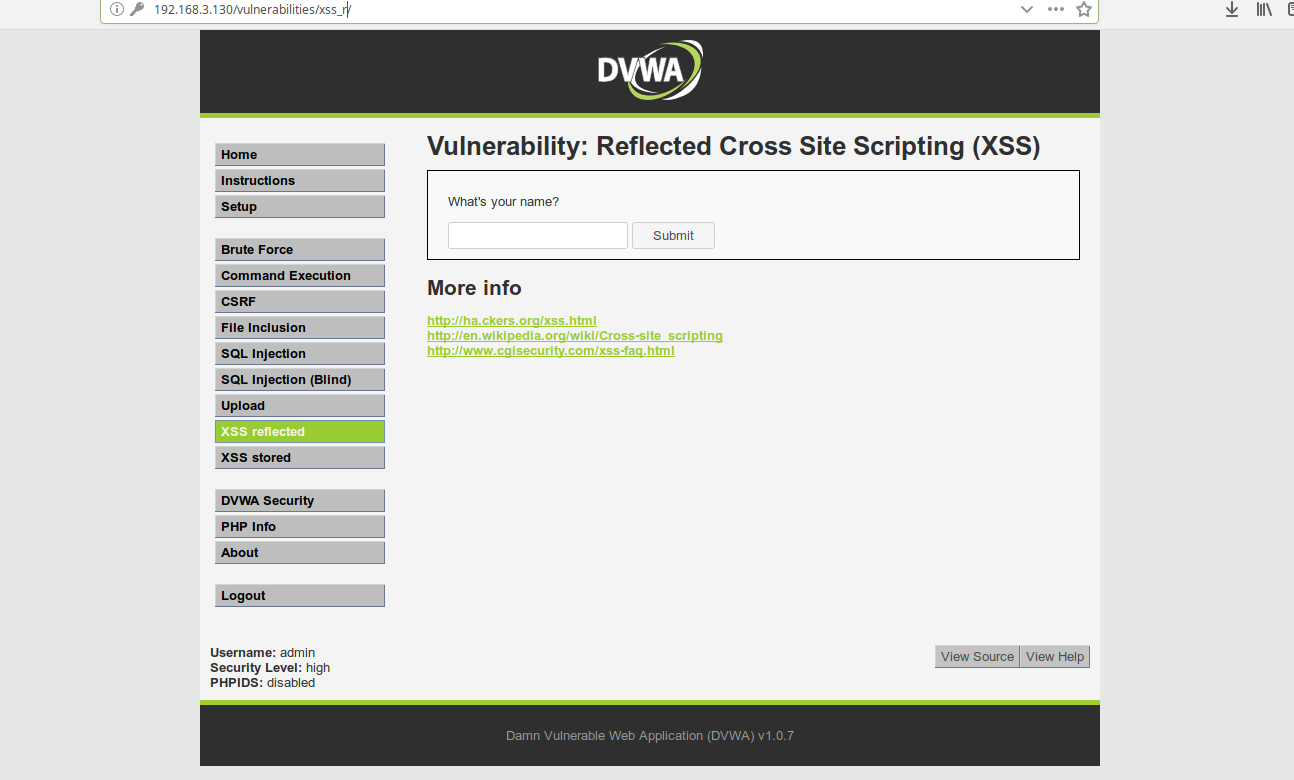Click the "What's your name?" text field
1294x780 pixels.
pyautogui.click(x=538, y=236)
